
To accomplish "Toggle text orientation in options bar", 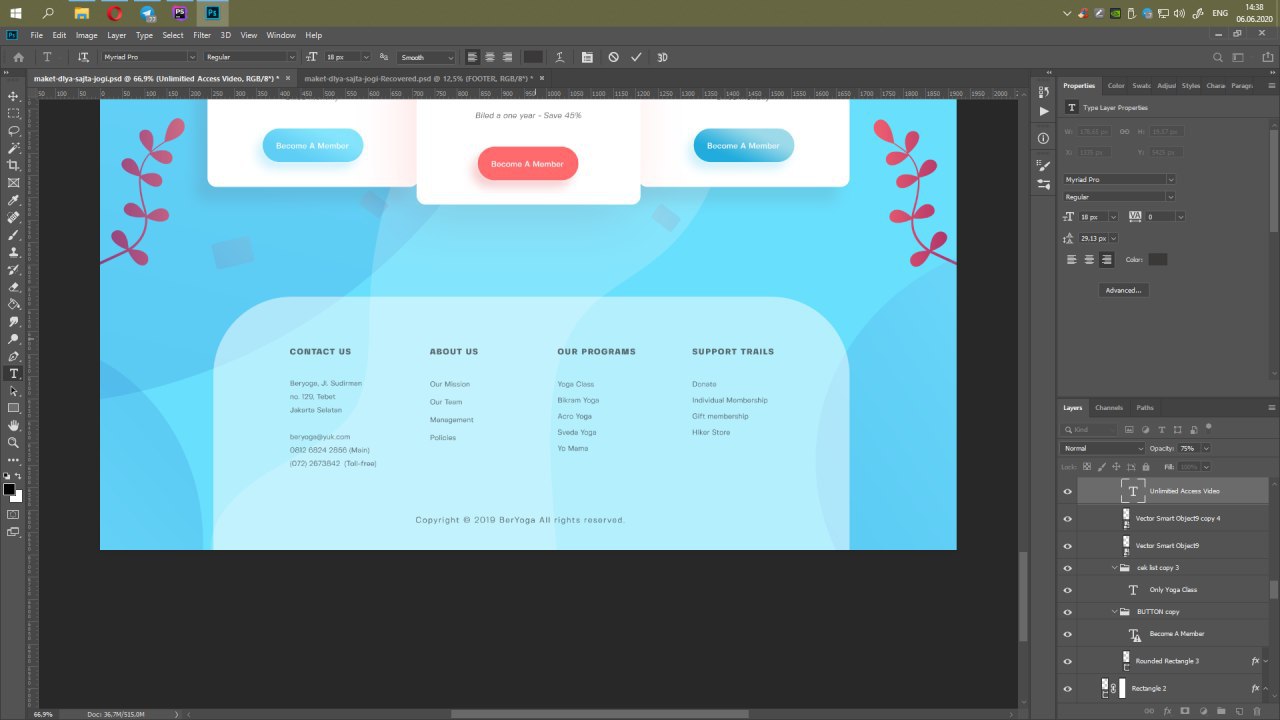I will (83, 57).
